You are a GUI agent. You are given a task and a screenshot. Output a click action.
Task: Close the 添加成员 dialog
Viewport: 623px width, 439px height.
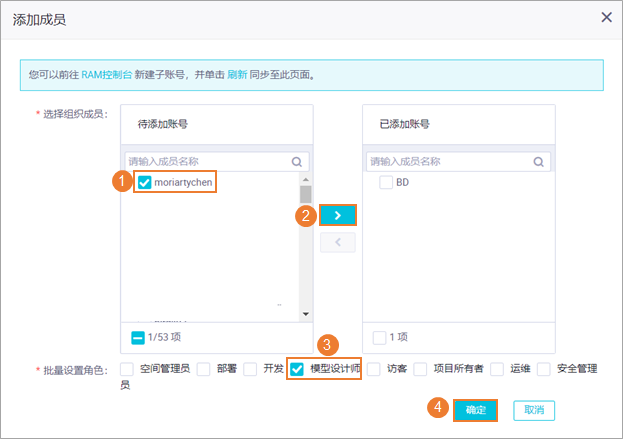[x=606, y=17]
